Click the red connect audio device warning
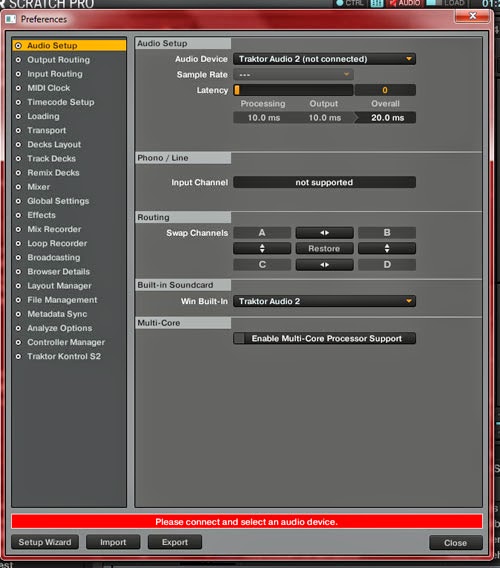This screenshot has width=500, height=568. 247,522
